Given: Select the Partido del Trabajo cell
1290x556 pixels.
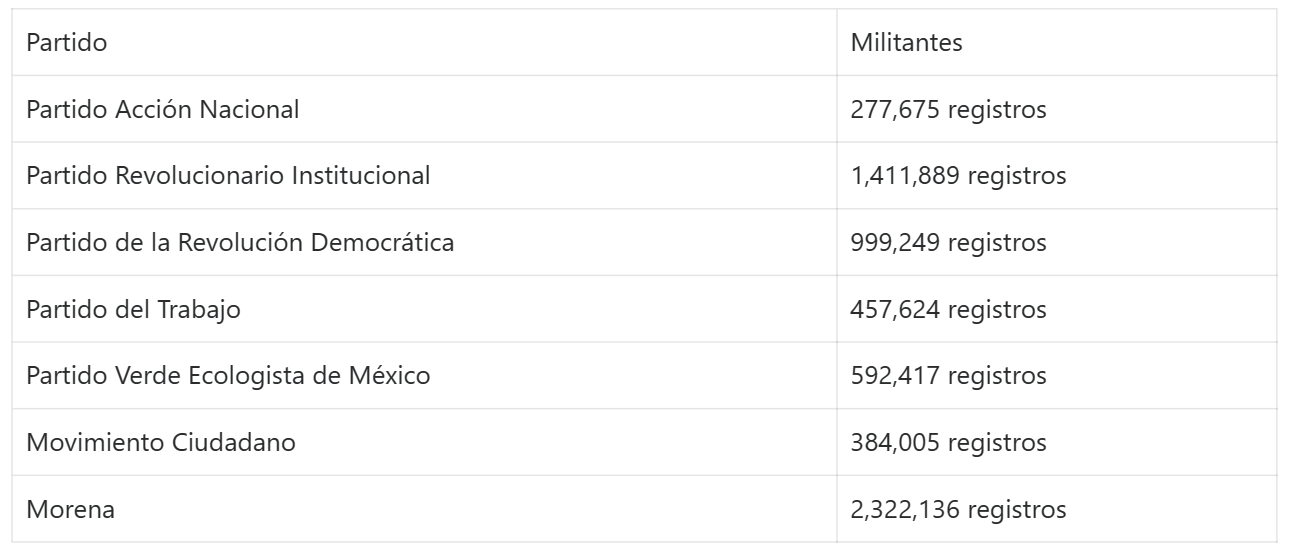Looking at the screenshot, I should [133, 309].
